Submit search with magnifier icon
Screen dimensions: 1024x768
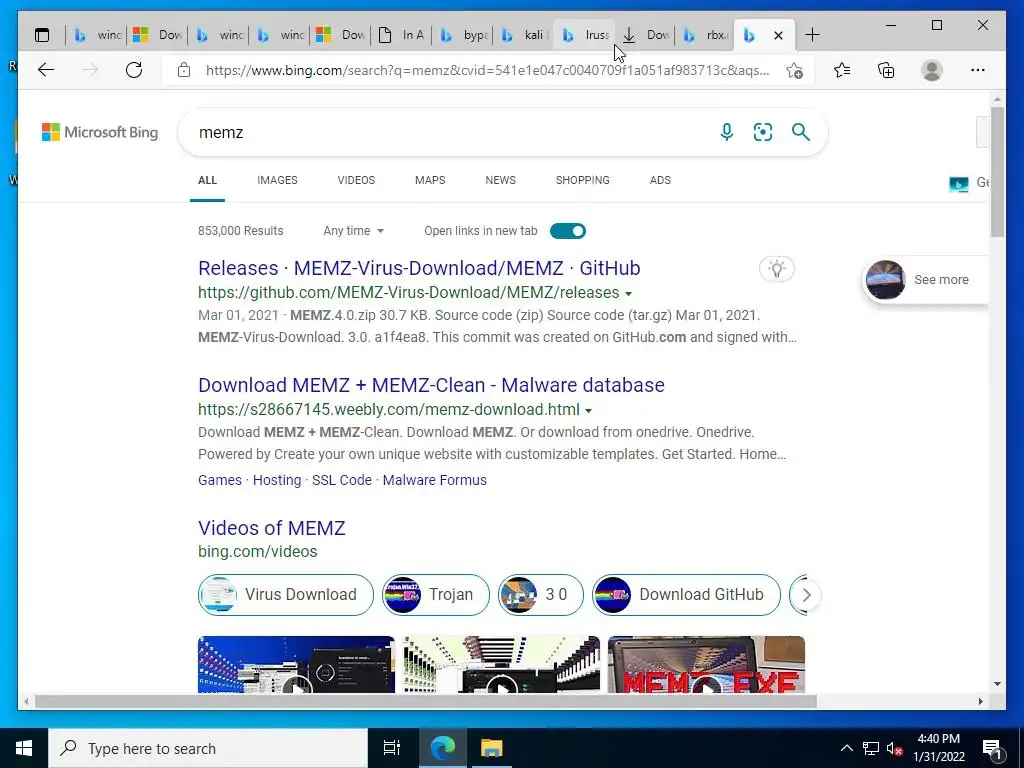[x=801, y=132]
